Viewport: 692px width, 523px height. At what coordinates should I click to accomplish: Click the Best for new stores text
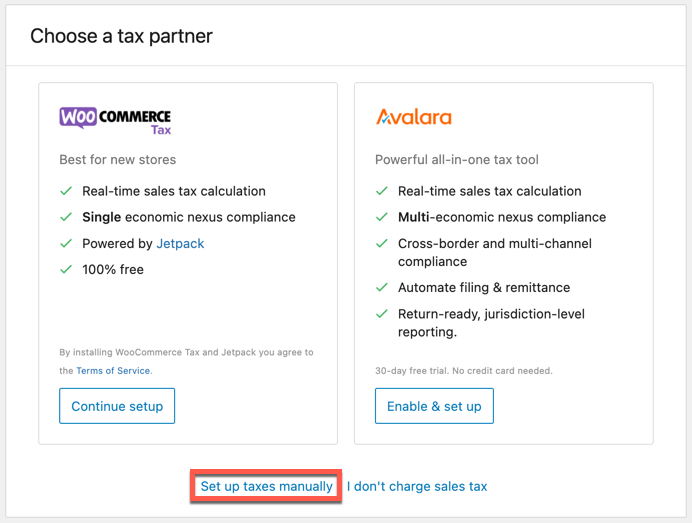(118, 159)
